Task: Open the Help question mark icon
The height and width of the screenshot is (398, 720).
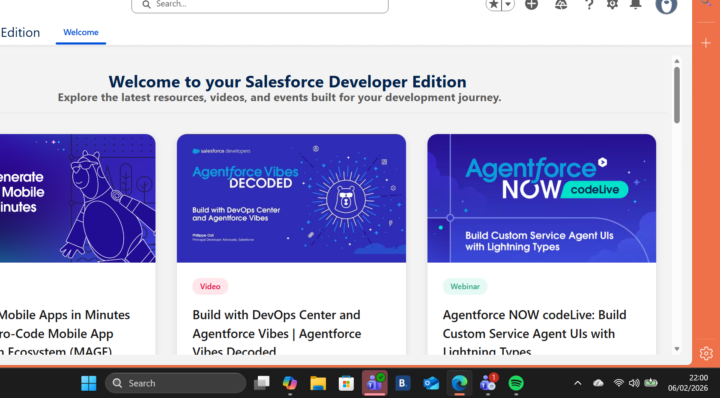Action: [x=589, y=5]
